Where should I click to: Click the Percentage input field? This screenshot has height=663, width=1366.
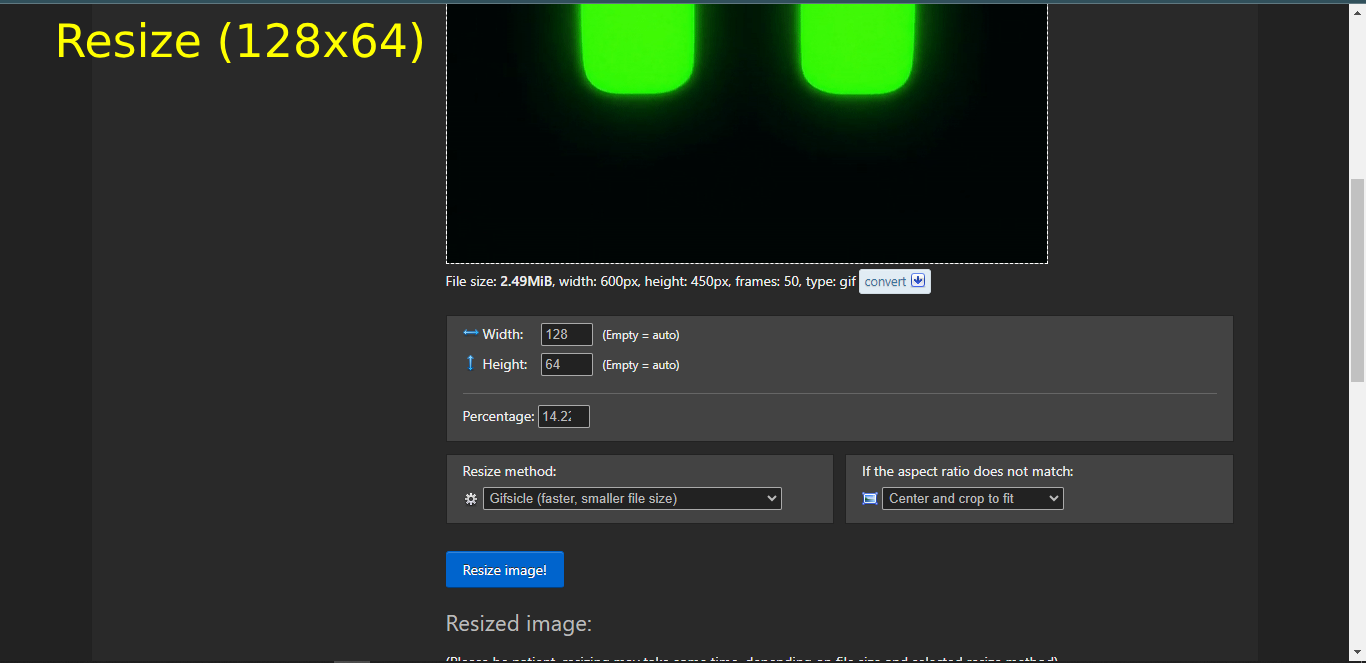tap(563, 416)
